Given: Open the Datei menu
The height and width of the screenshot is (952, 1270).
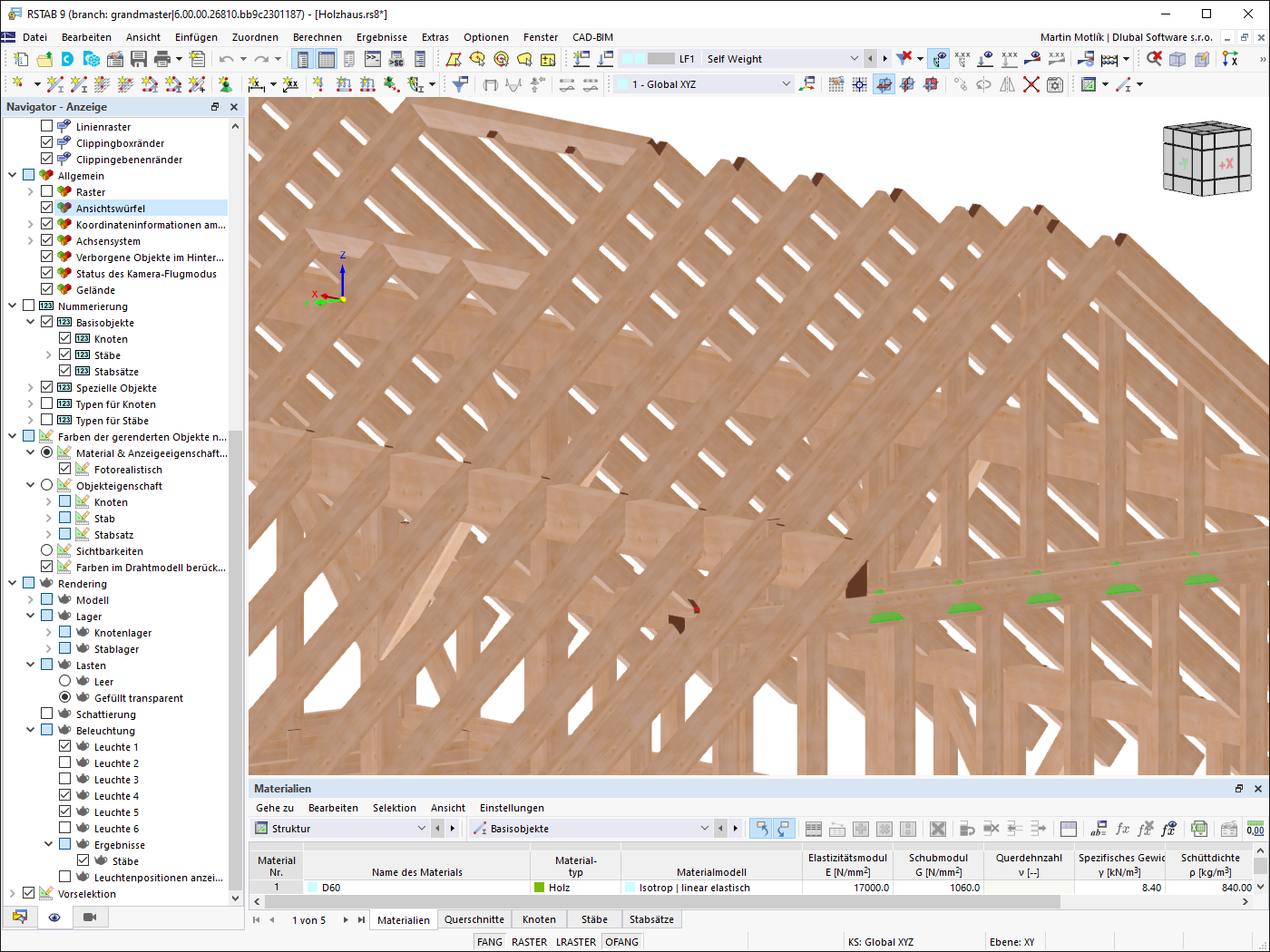Looking at the screenshot, I should 35,37.
